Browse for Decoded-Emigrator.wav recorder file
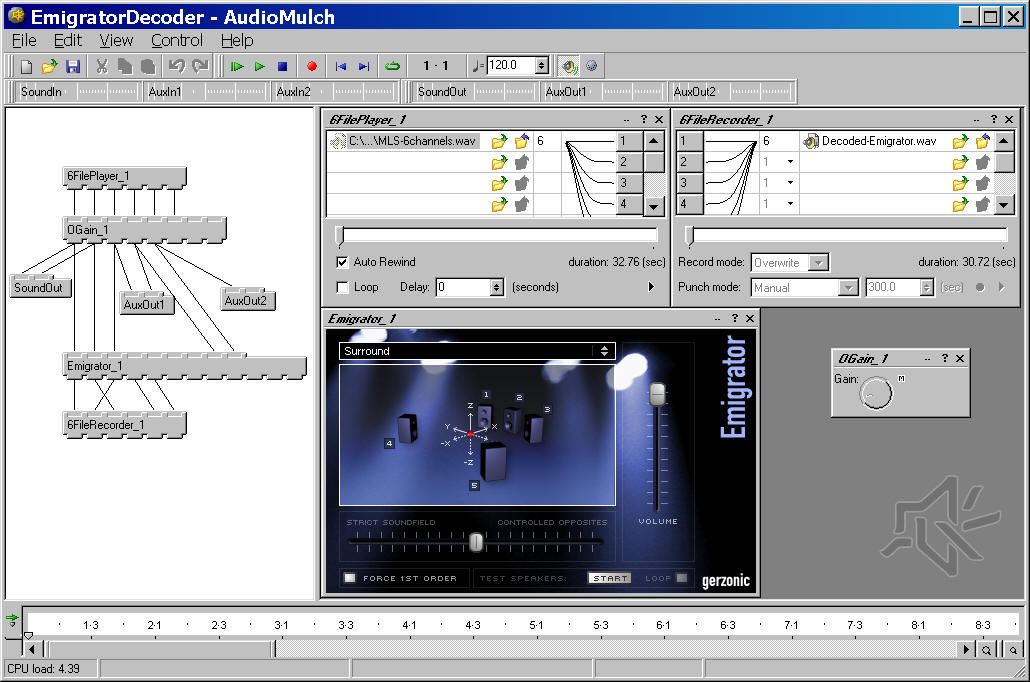1030x682 pixels. point(960,141)
